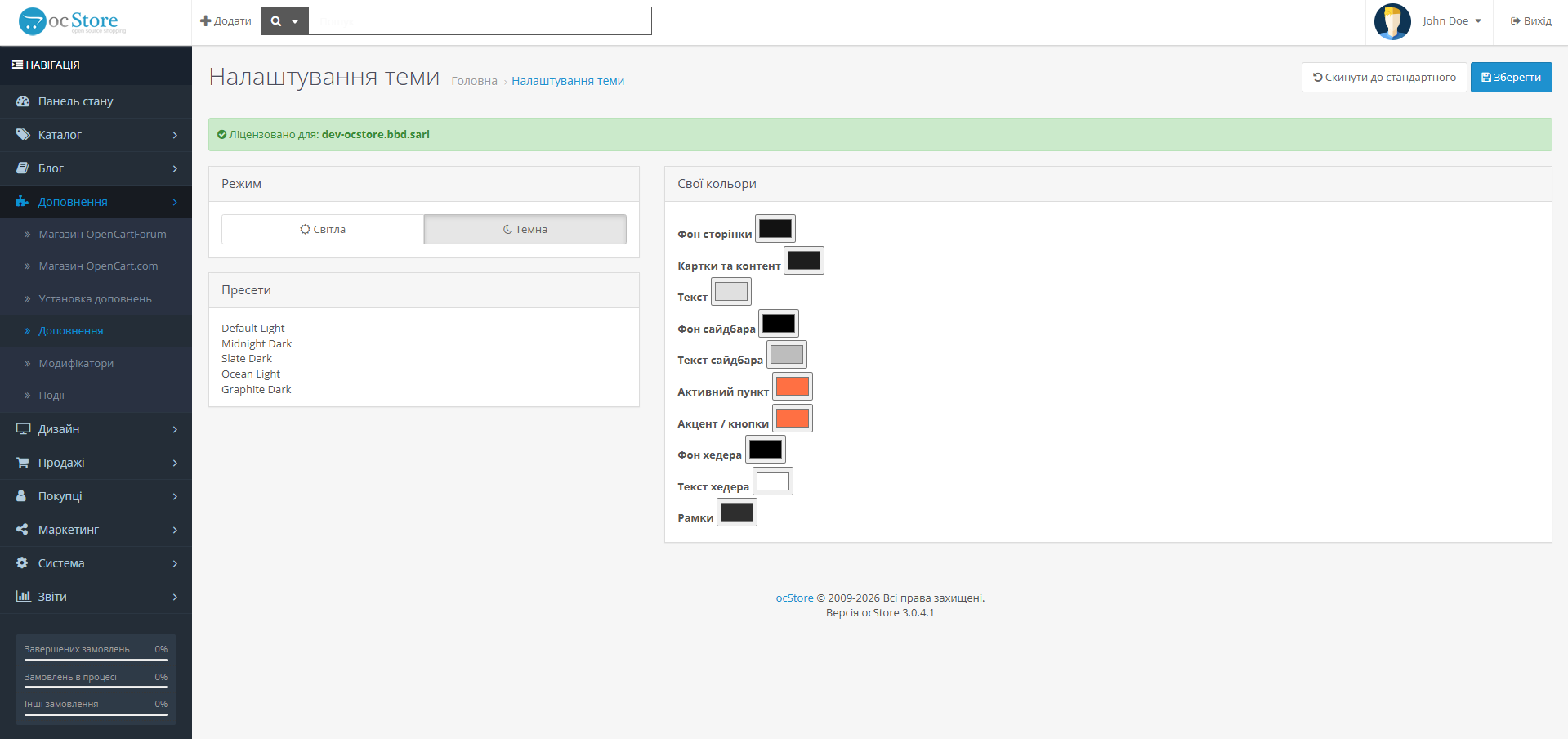Click Скинути до стандартного button
This screenshot has width=1568, height=739.
pos(1384,78)
